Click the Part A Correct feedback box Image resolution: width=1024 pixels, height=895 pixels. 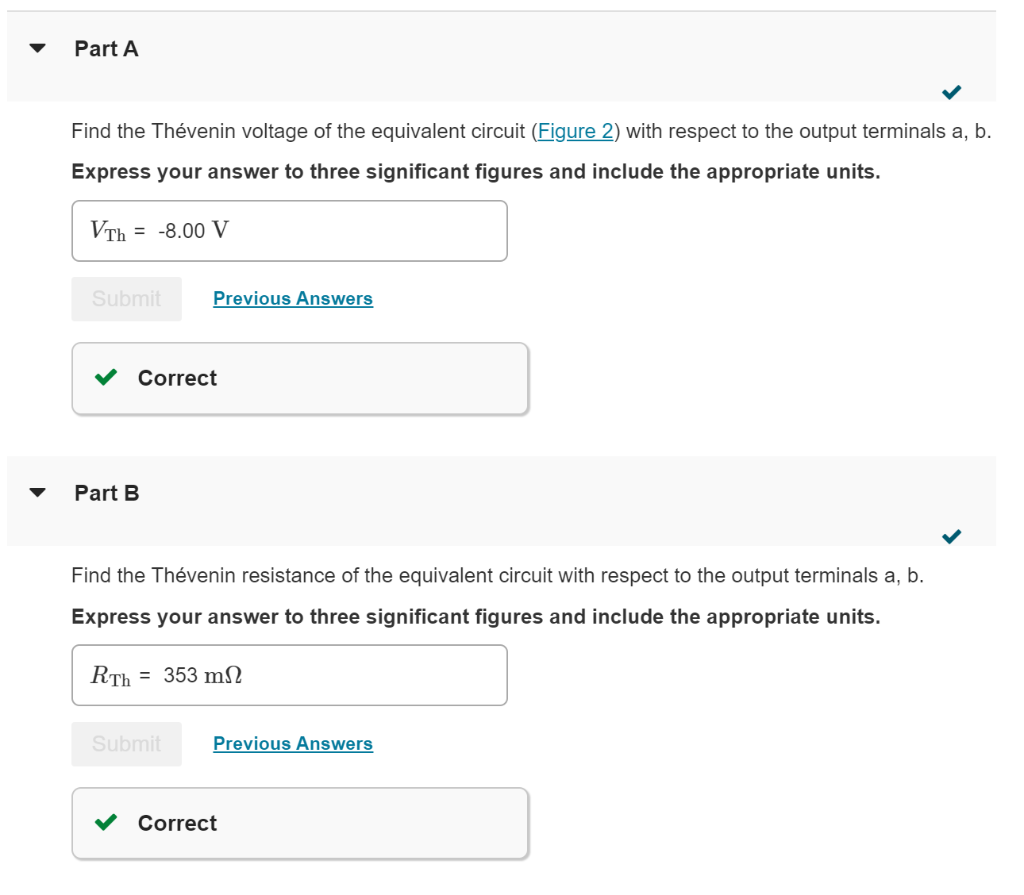click(x=300, y=378)
